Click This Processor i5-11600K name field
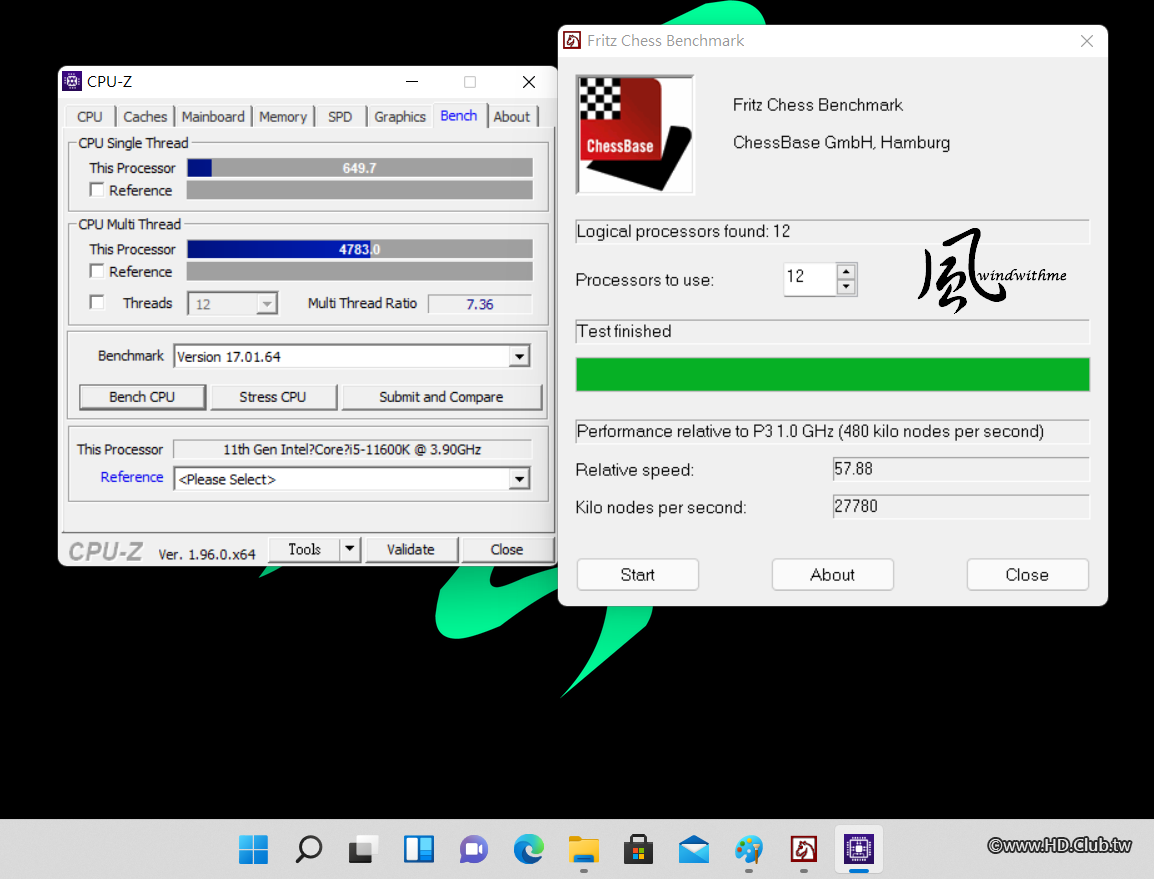 pos(352,449)
